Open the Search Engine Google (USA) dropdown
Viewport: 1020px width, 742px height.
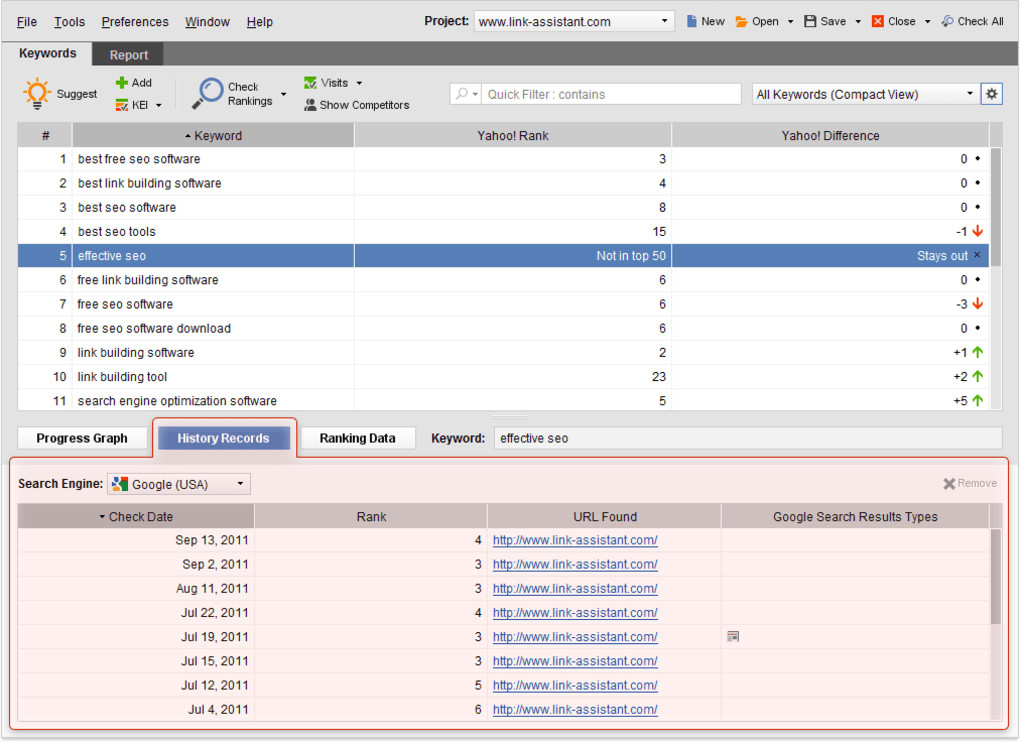[179, 484]
